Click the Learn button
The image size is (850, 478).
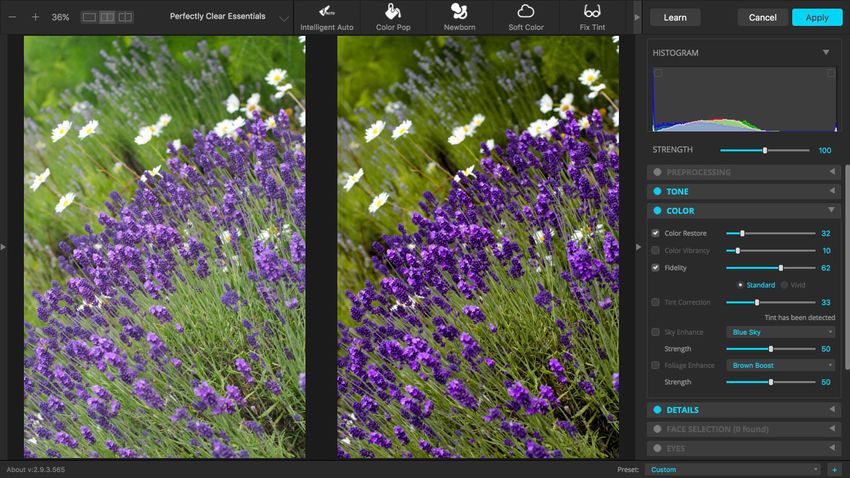tap(675, 17)
